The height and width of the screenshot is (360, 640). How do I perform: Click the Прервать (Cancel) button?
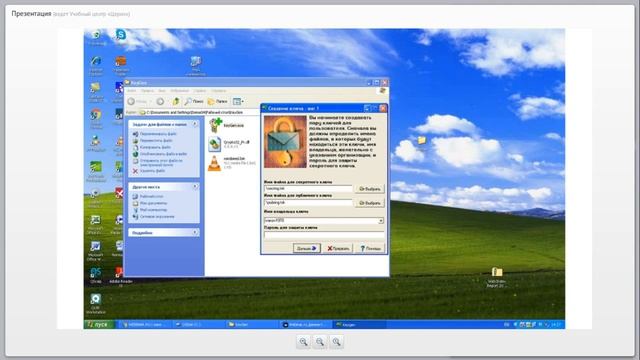[338, 248]
